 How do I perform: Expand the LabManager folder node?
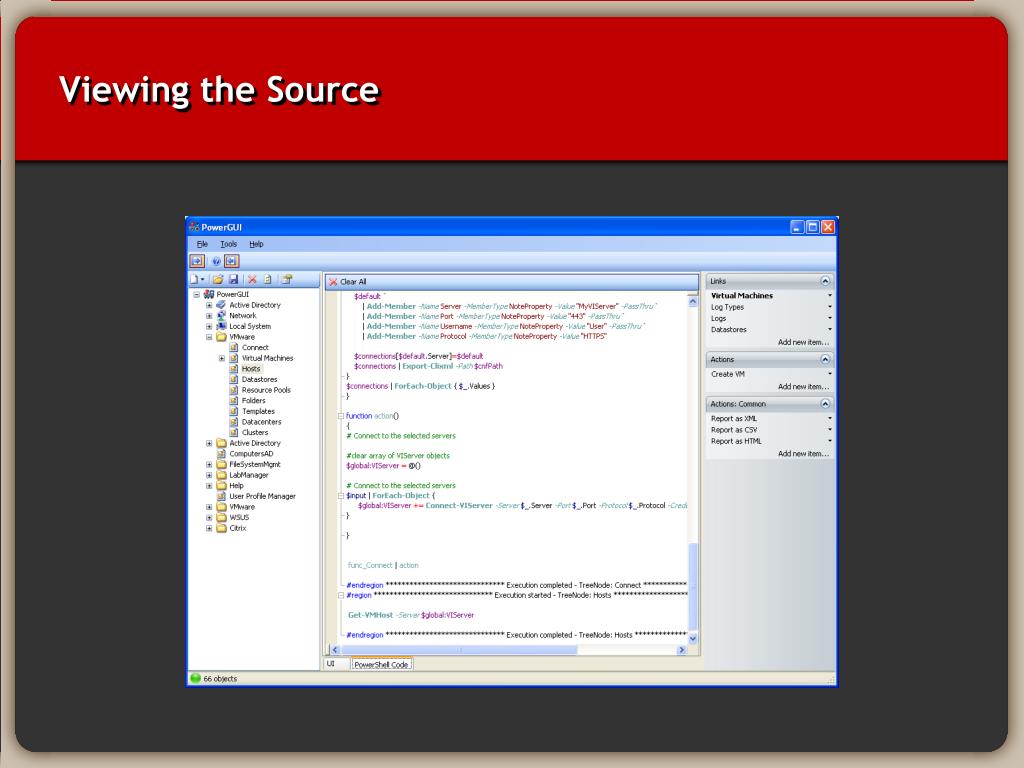[209, 475]
